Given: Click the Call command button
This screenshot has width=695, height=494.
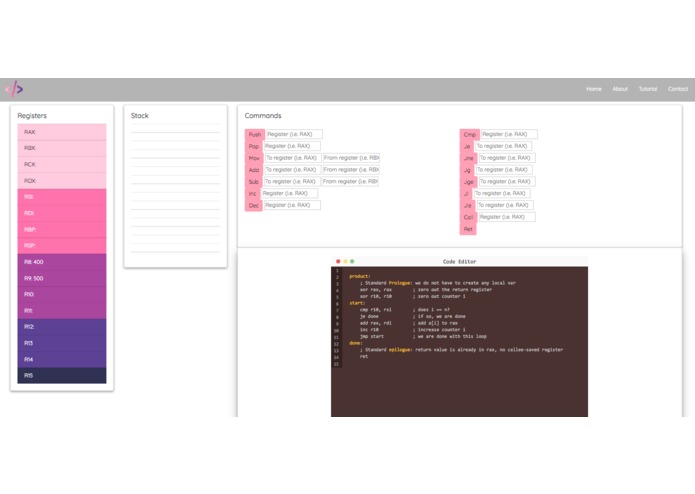Looking at the screenshot, I should pyautogui.click(x=469, y=217).
